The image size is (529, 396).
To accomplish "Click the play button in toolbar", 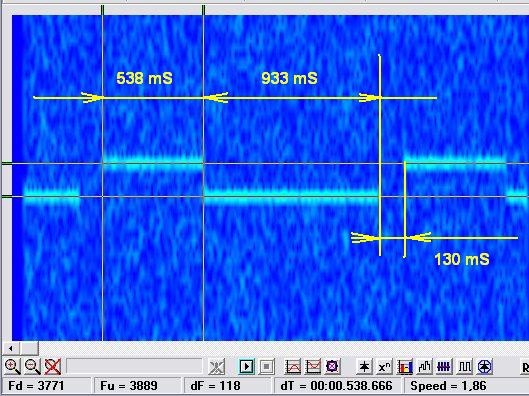I will [x=246, y=366].
